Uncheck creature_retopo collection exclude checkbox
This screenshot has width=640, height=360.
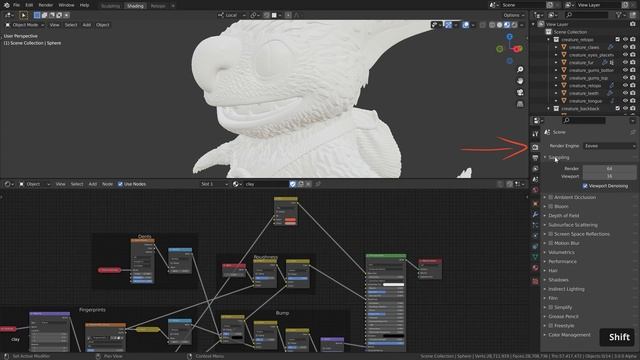pyautogui.click(x=618, y=40)
